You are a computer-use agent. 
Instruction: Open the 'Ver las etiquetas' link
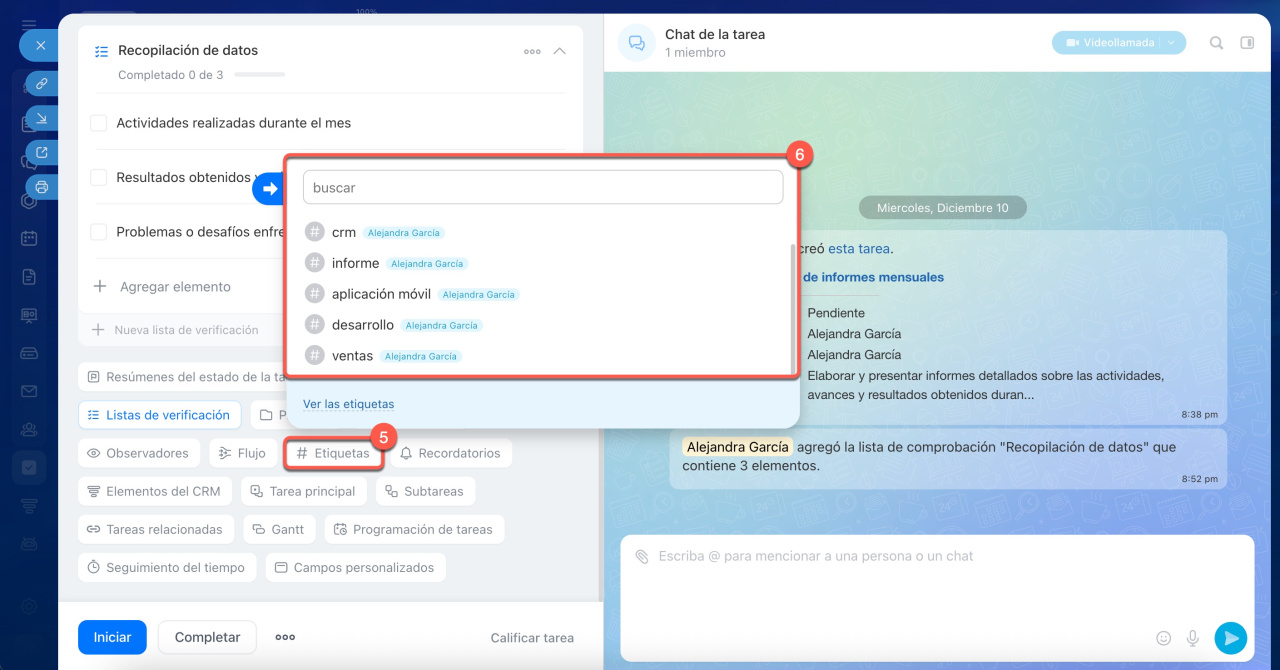coord(348,404)
